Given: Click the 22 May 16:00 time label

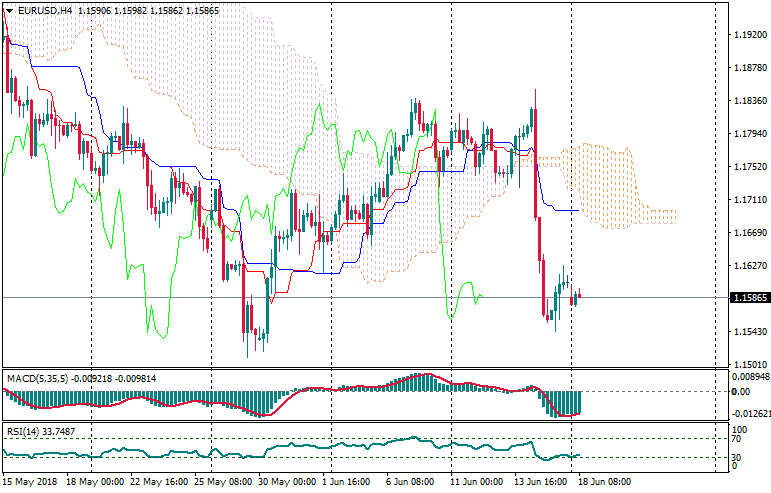Looking at the screenshot, I should (x=162, y=482).
